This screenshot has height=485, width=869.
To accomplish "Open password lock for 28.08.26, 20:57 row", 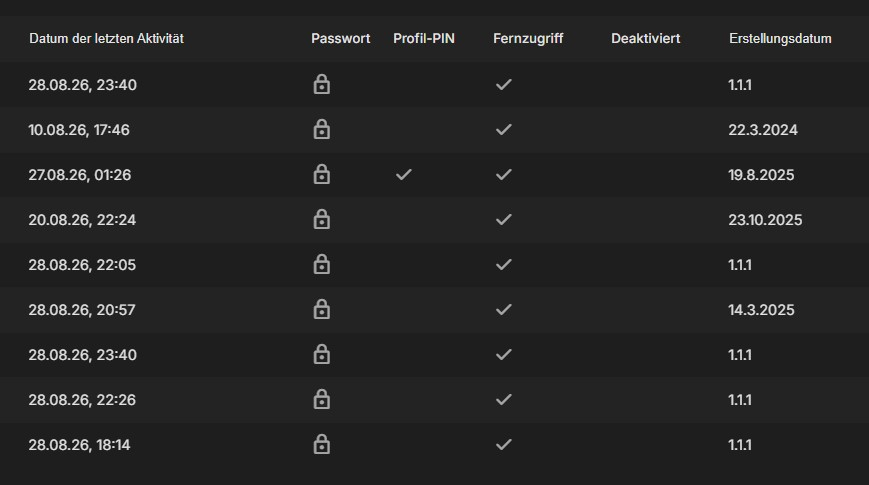I will pyautogui.click(x=321, y=309).
